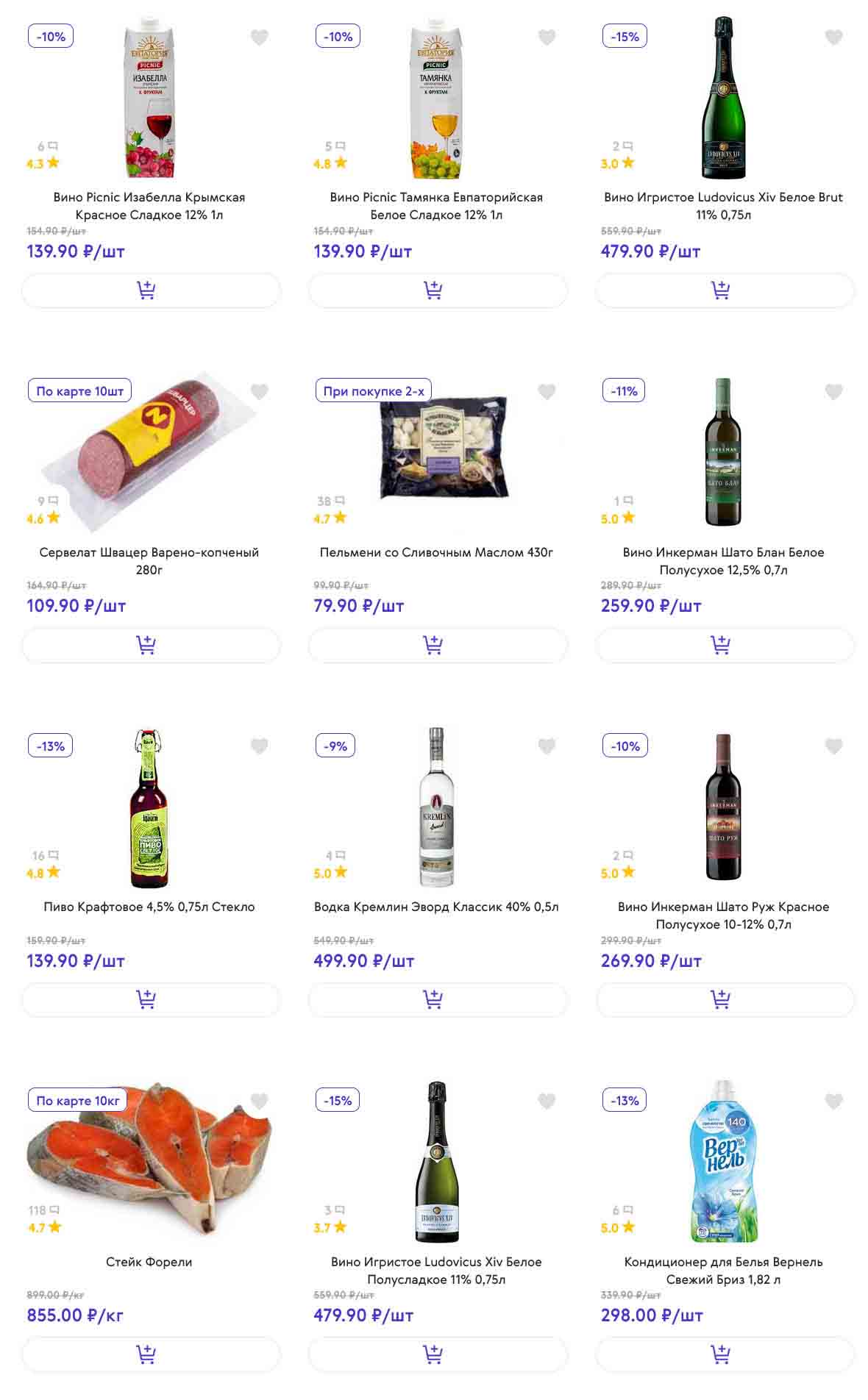Open Пиво Крафтовое 4,5% product title link
The width and height of the screenshot is (868, 1400).
coord(149,907)
